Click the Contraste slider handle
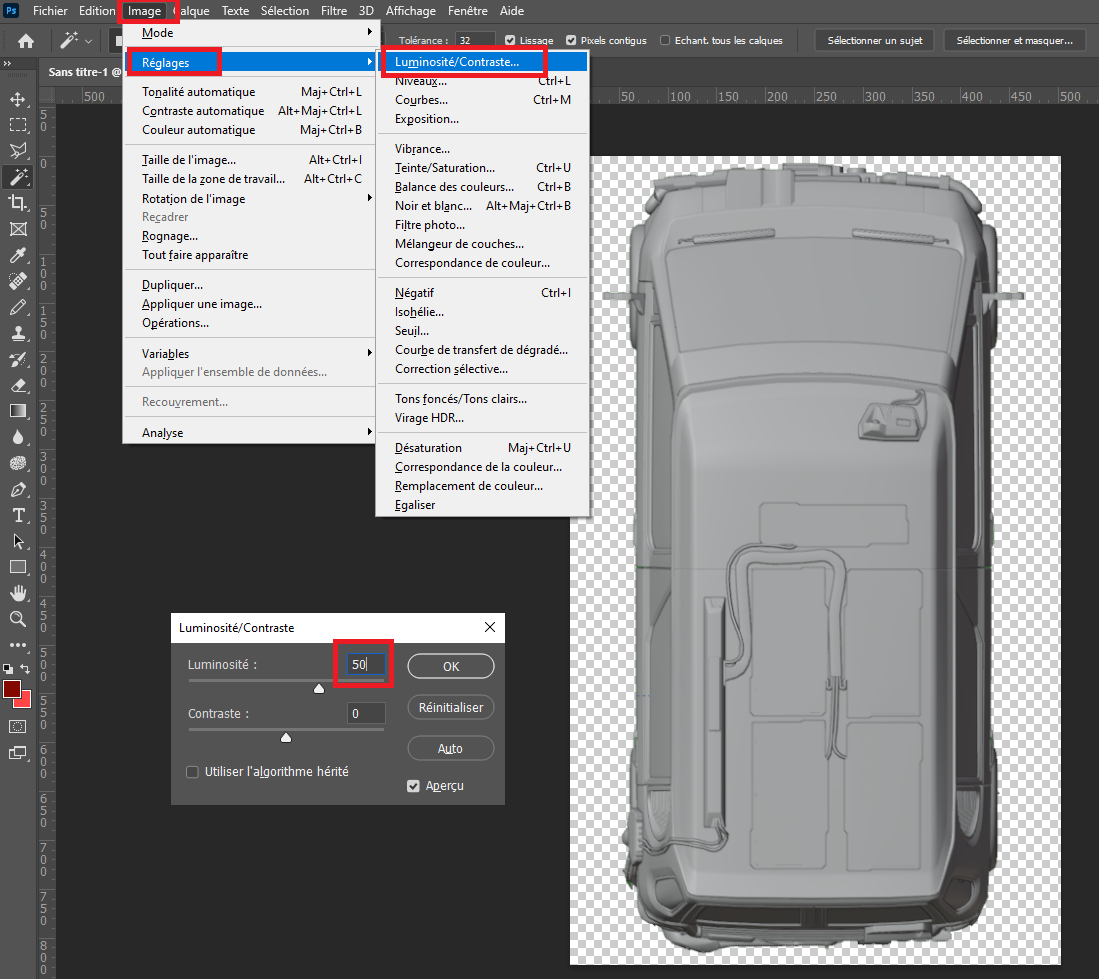The width and height of the screenshot is (1099, 979). [286, 738]
